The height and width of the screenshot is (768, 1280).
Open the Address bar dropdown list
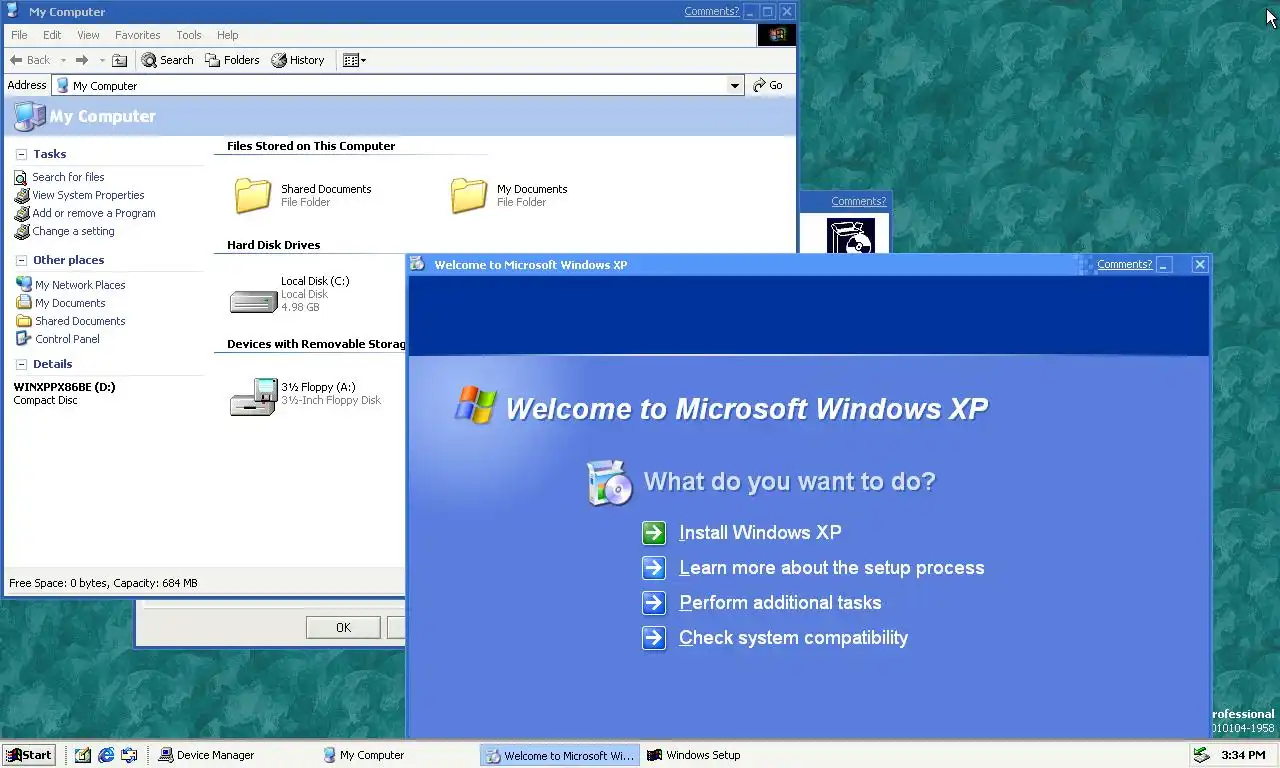tap(735, 85)
